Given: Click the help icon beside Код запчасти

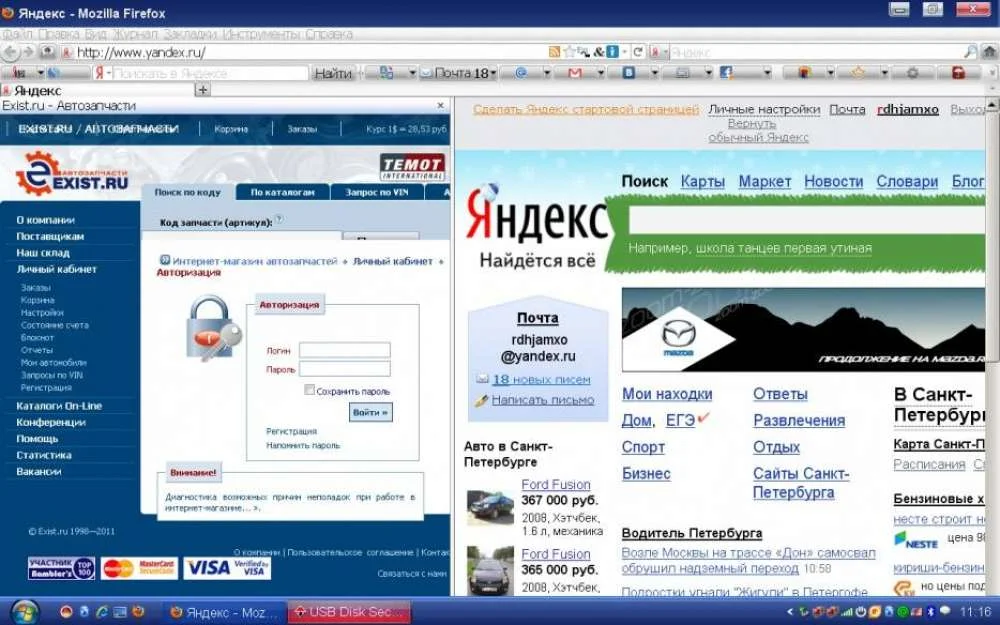Looking at the screenshot, I should [279, 220].
